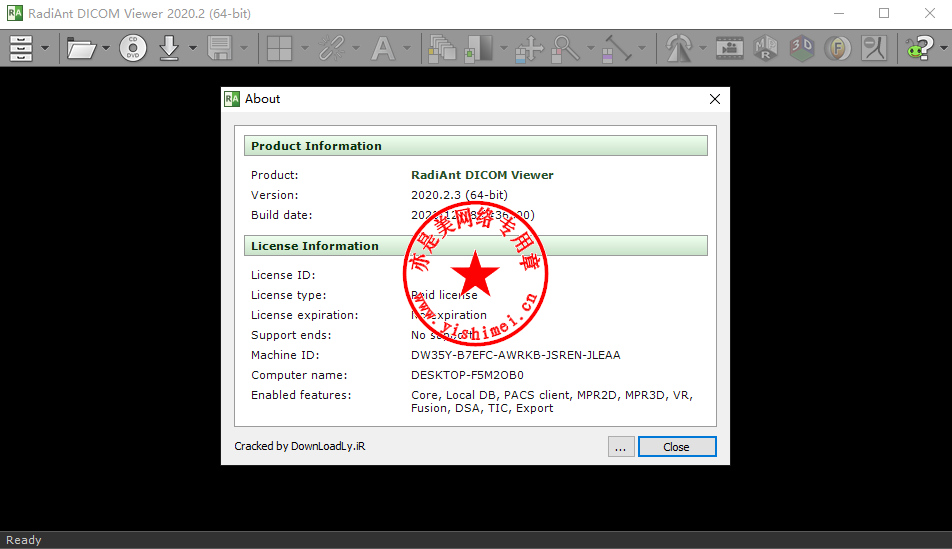Close the About dialog with X
The image size is (952, 549).
715,99
